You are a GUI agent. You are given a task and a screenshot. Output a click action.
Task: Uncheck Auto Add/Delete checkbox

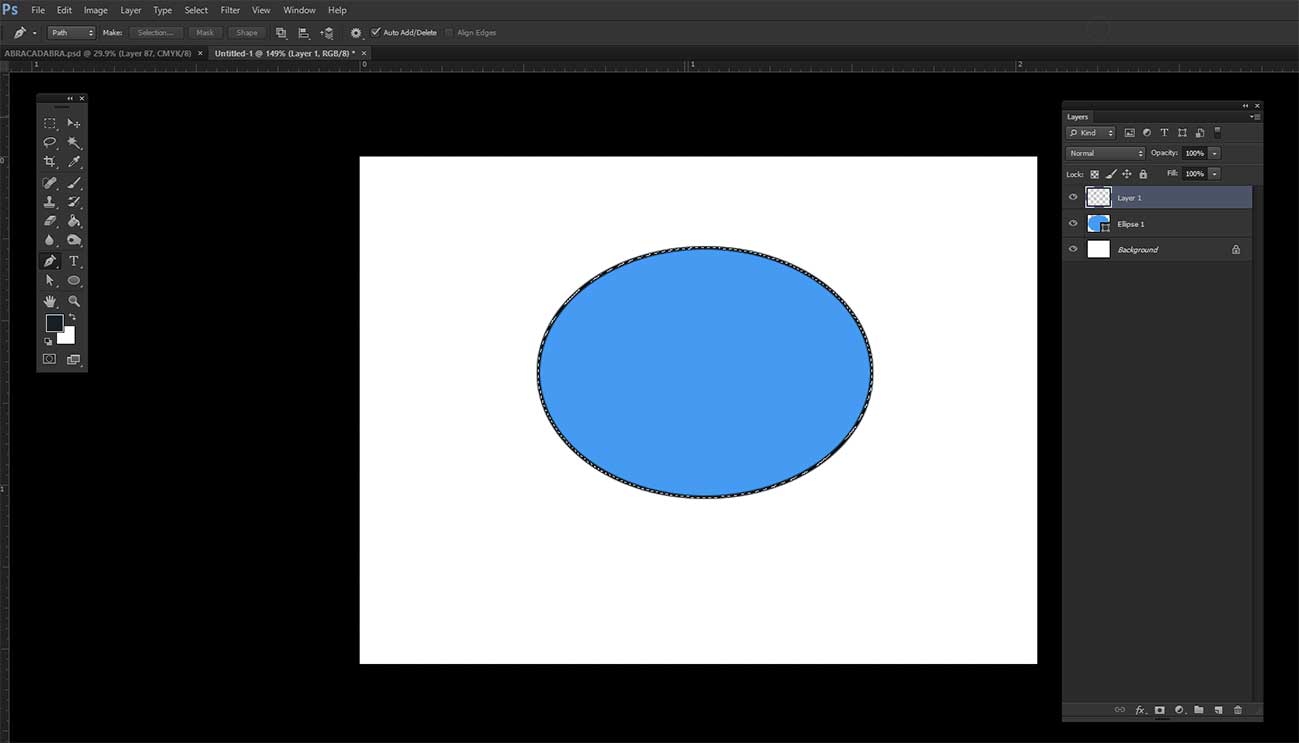[x=376, y=32]
